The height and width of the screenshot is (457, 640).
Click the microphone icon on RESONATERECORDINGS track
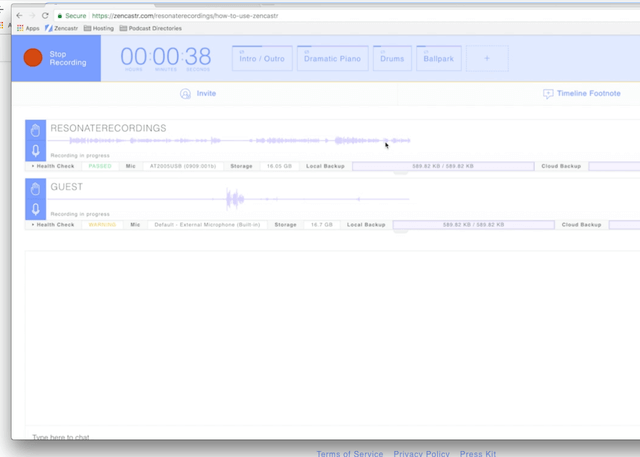35,152
